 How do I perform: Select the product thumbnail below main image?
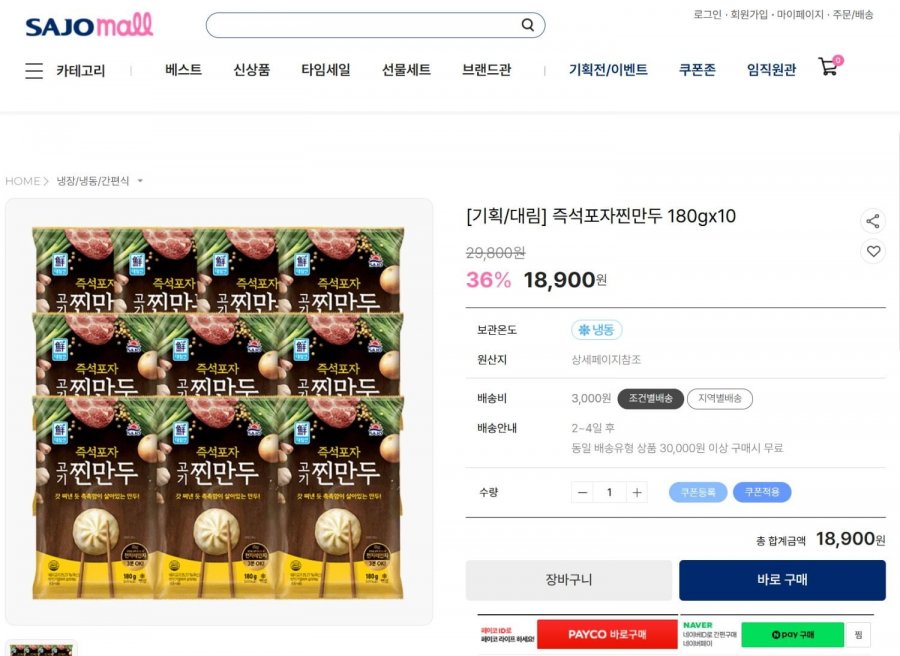coord(41,649)
